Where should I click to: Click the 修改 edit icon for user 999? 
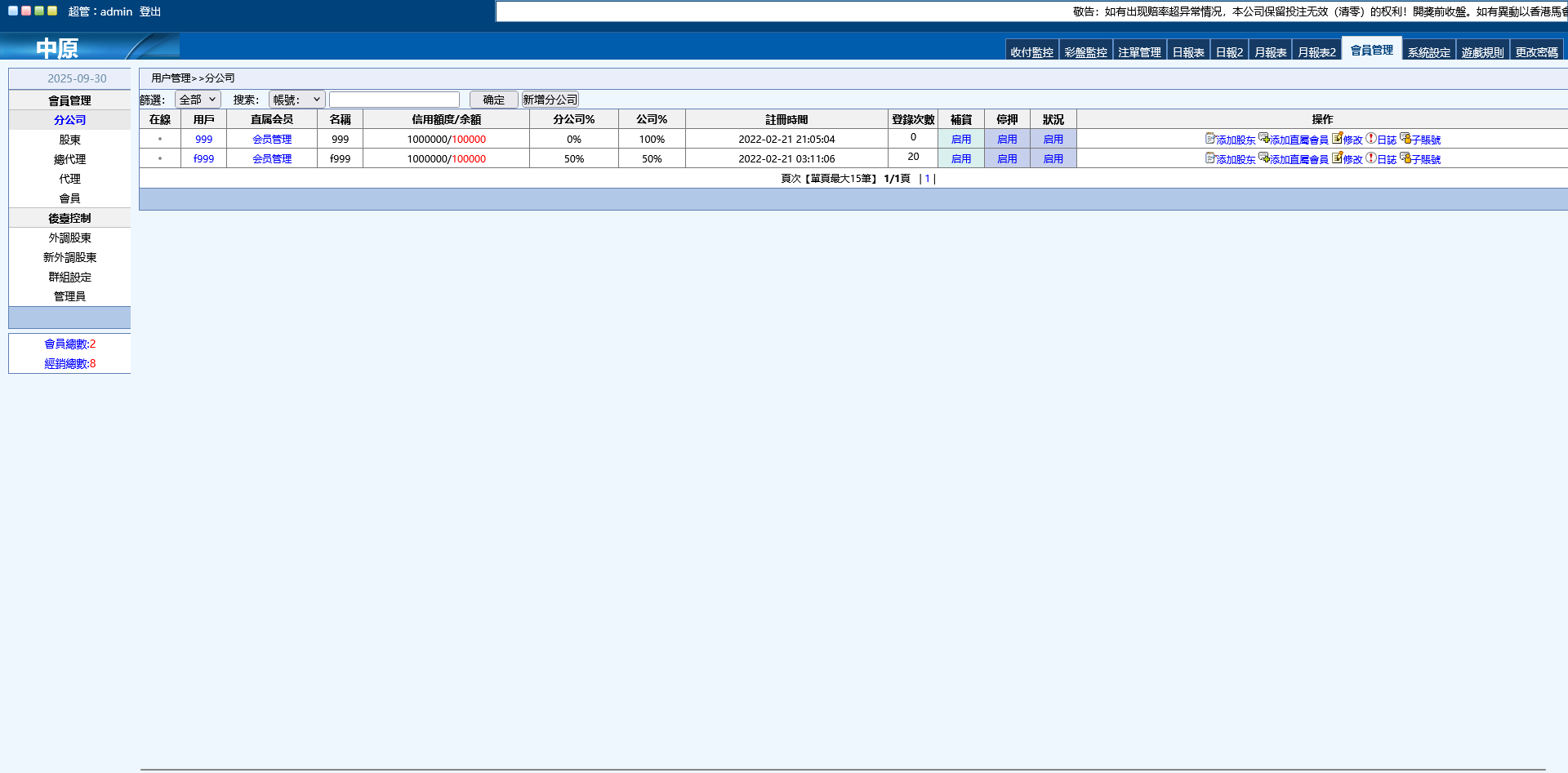[1337, 139]
